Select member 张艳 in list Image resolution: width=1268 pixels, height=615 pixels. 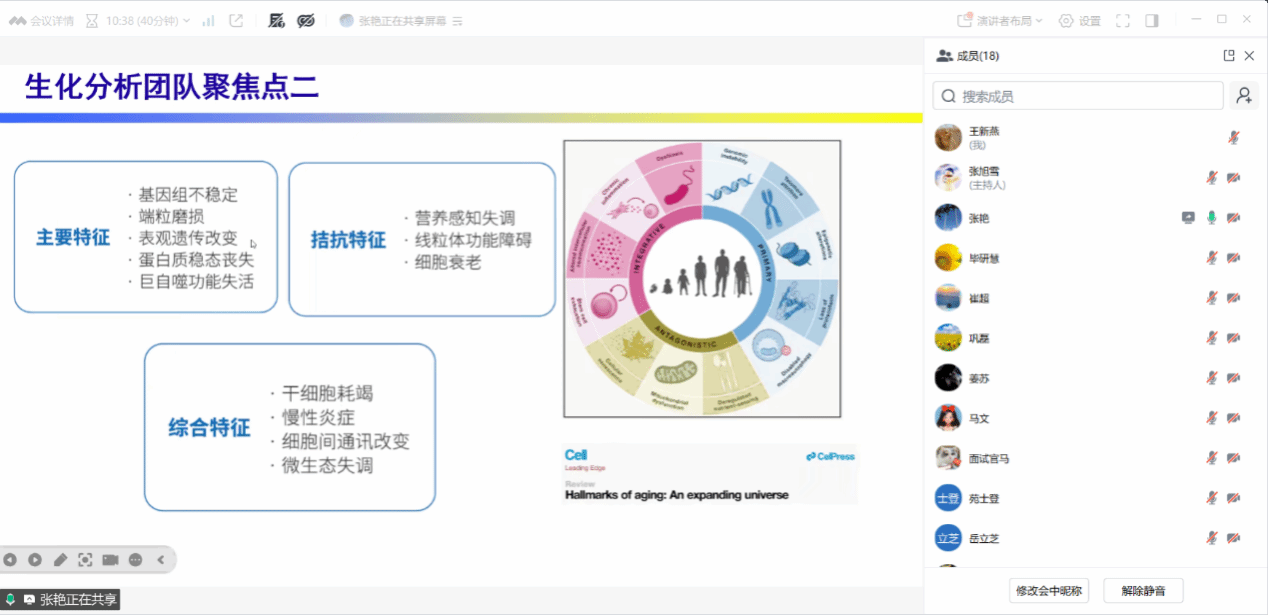pos(1095,217)
